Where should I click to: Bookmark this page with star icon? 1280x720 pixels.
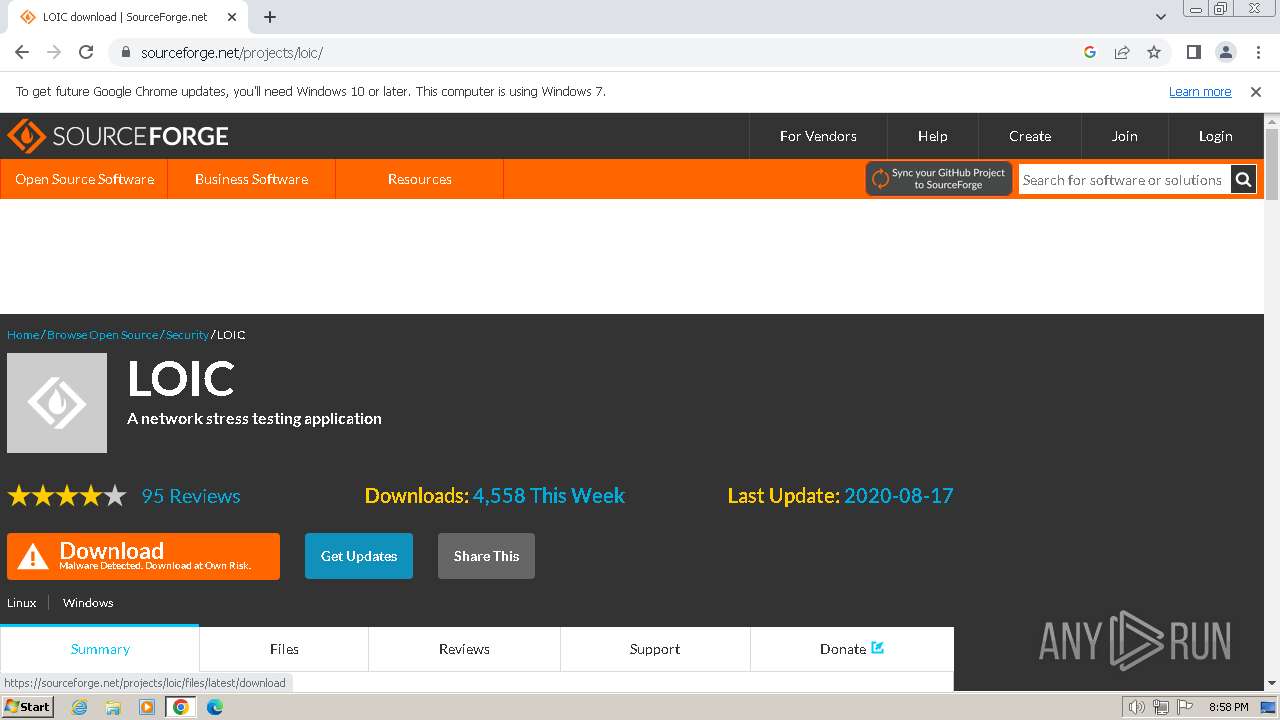coord(1154,52)
